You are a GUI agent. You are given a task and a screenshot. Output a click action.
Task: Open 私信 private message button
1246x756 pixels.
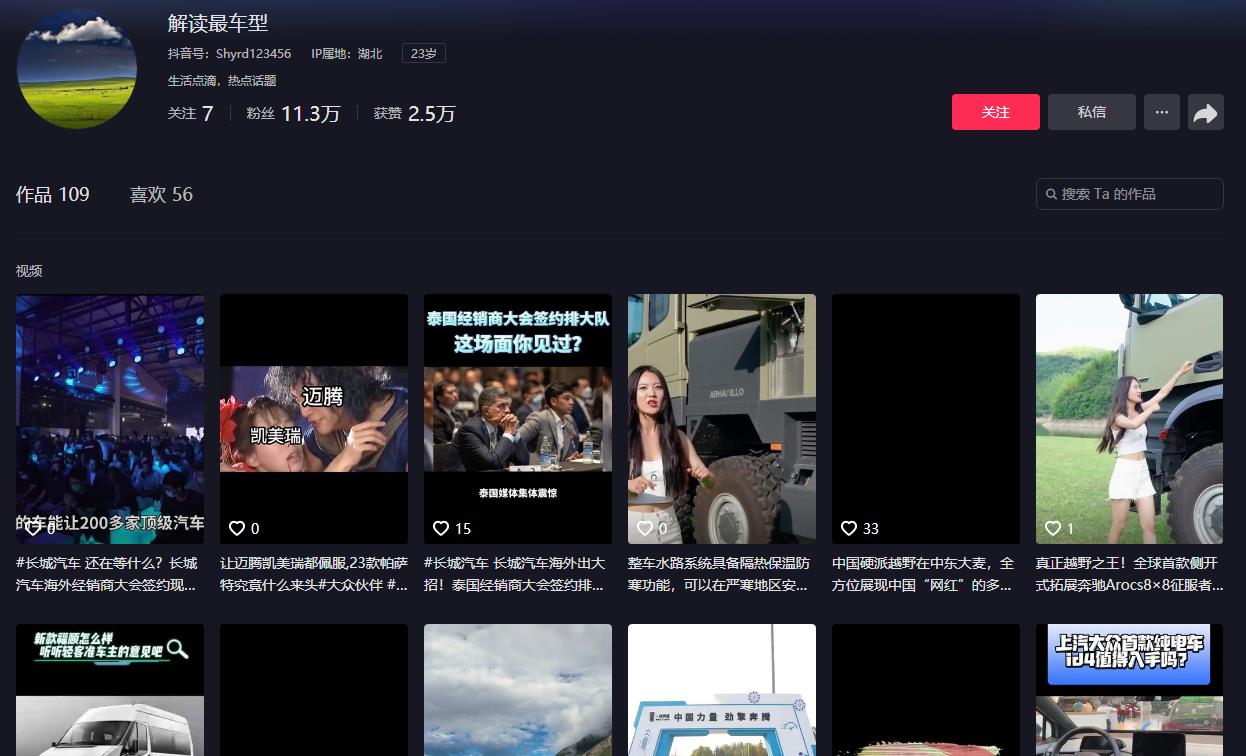pos(1091,112)
